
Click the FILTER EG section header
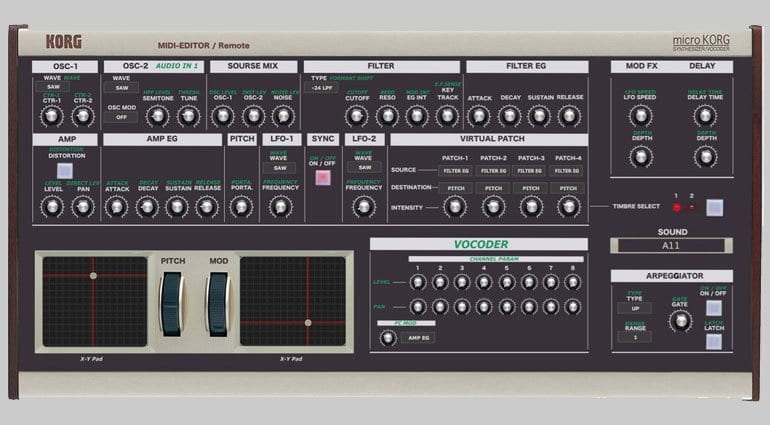click(527, 66)
